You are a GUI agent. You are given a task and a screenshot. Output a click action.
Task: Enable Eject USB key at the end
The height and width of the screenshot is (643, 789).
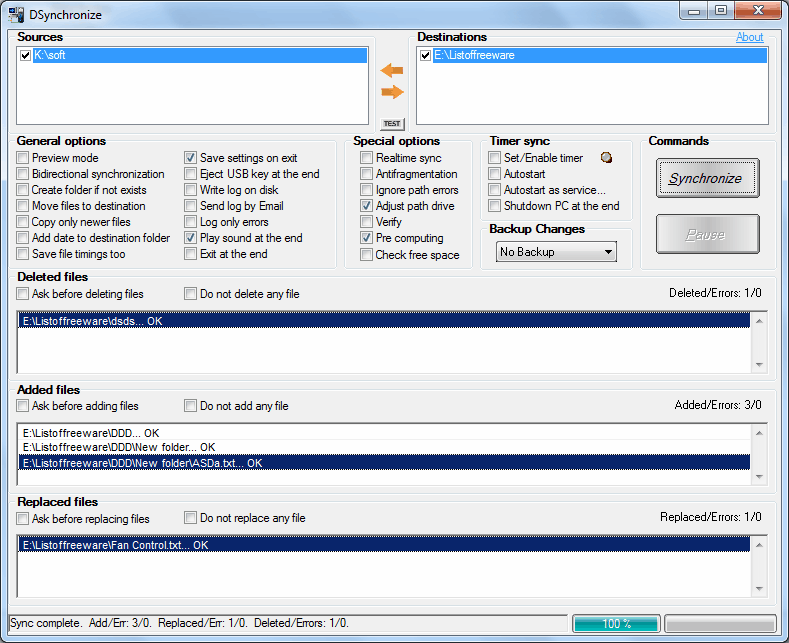[190, 174]
